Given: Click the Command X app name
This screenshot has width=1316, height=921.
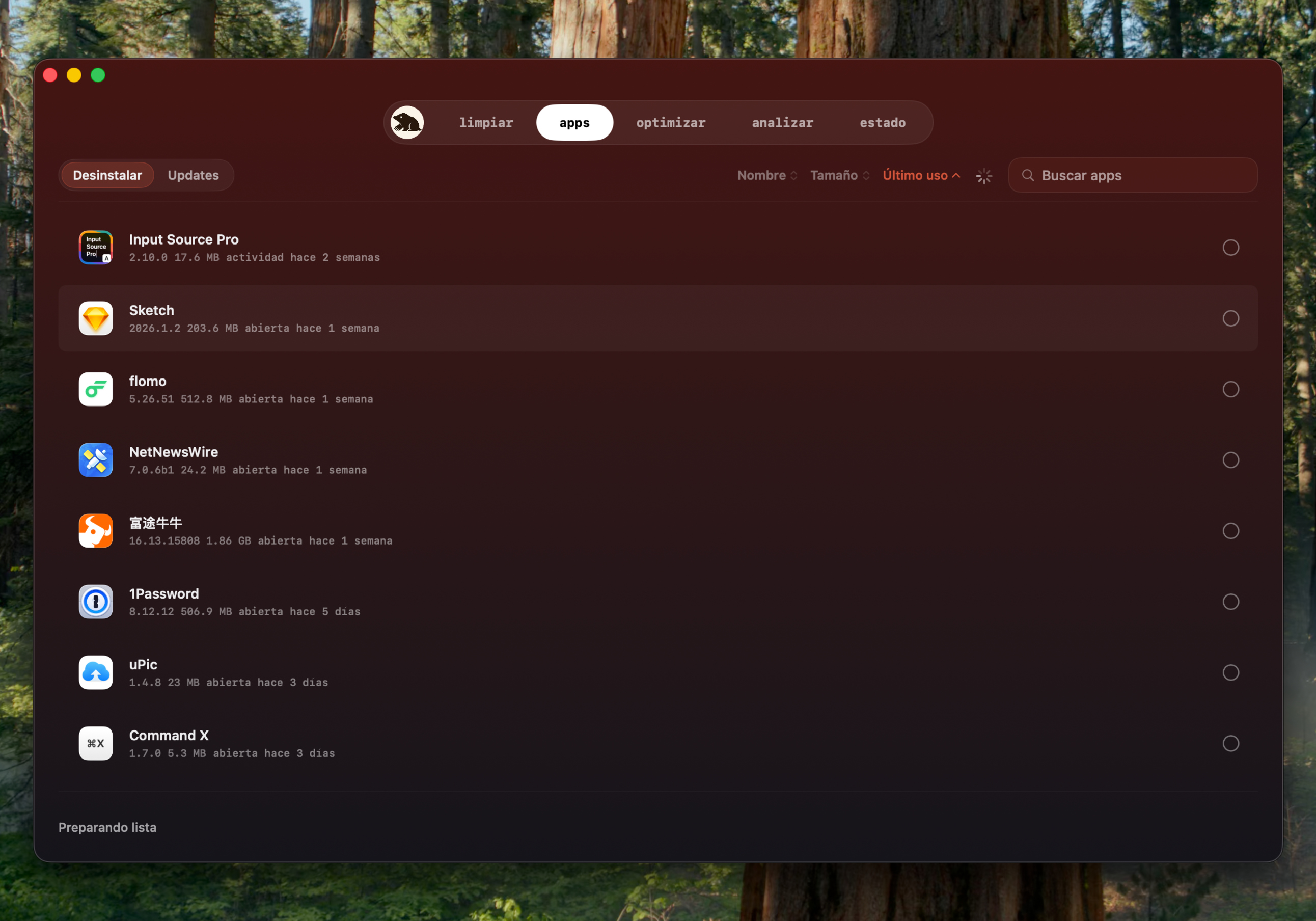Looking at the screenshot, I should [x=169, y=735].
